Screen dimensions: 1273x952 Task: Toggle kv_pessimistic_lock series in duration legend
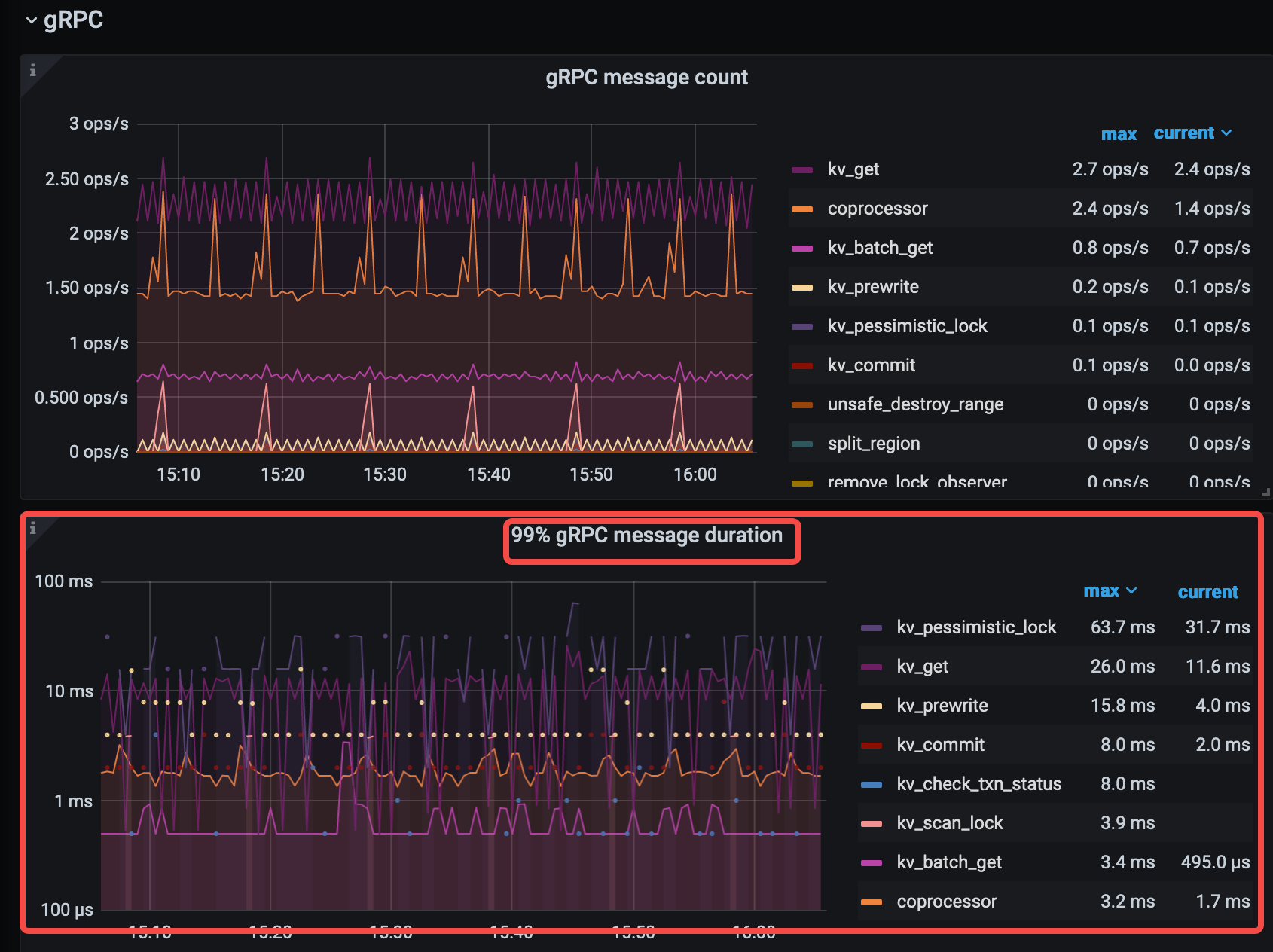[975, 627]
